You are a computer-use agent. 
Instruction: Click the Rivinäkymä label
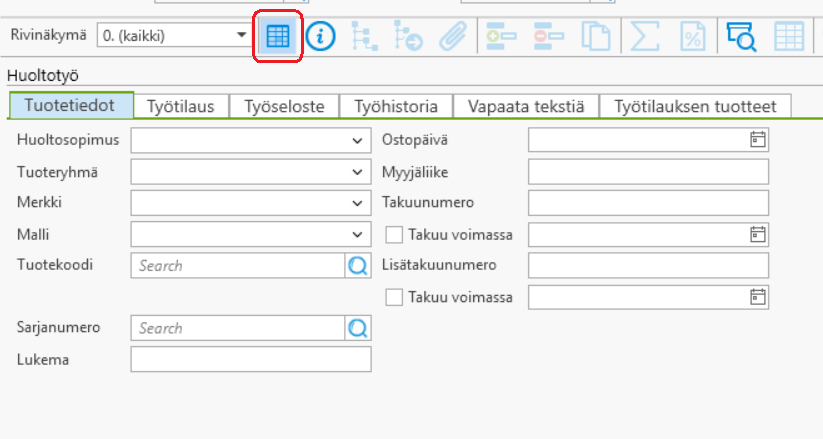(48, 35)
